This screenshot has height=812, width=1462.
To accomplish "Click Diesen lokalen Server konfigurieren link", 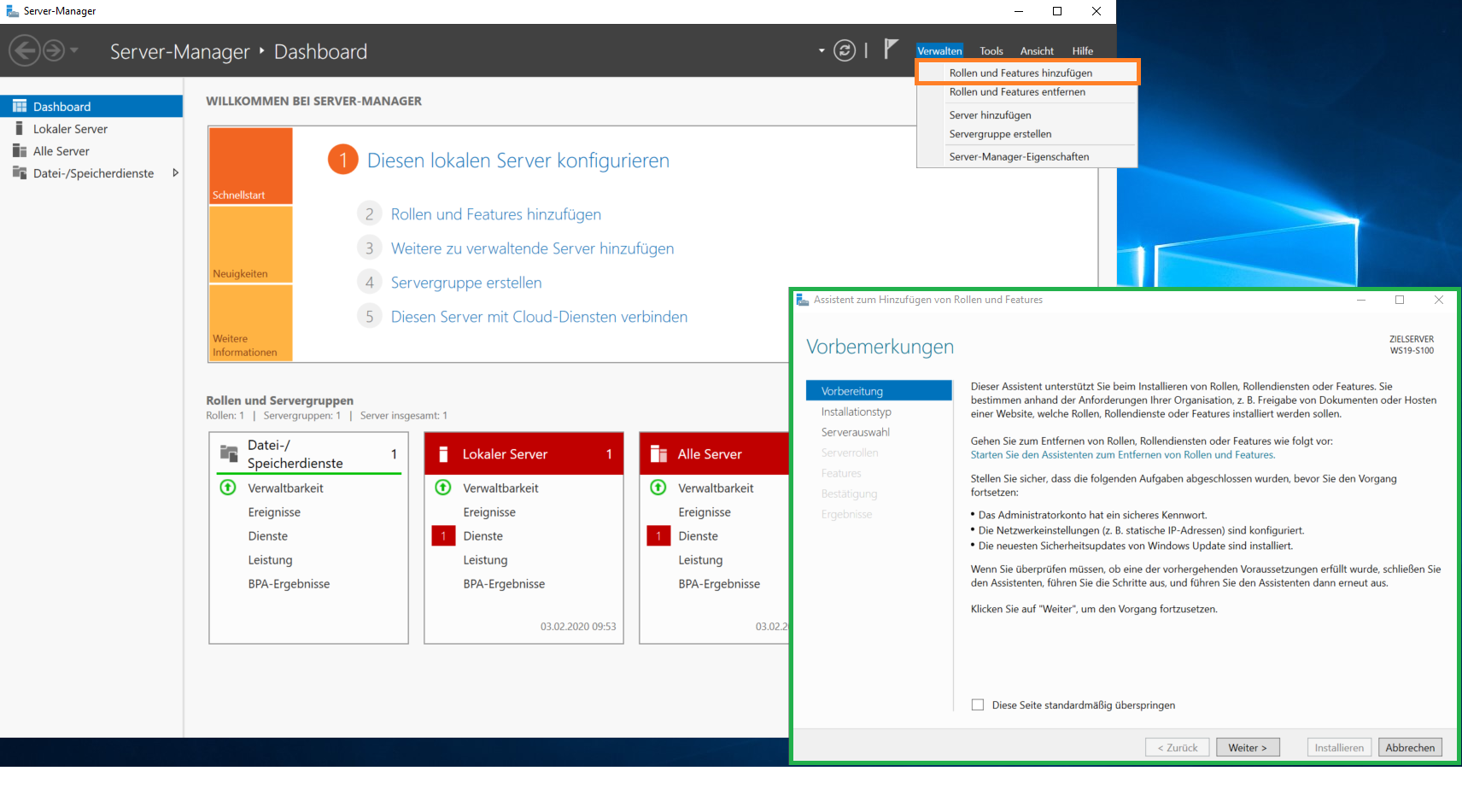I will tap(518, 161).
